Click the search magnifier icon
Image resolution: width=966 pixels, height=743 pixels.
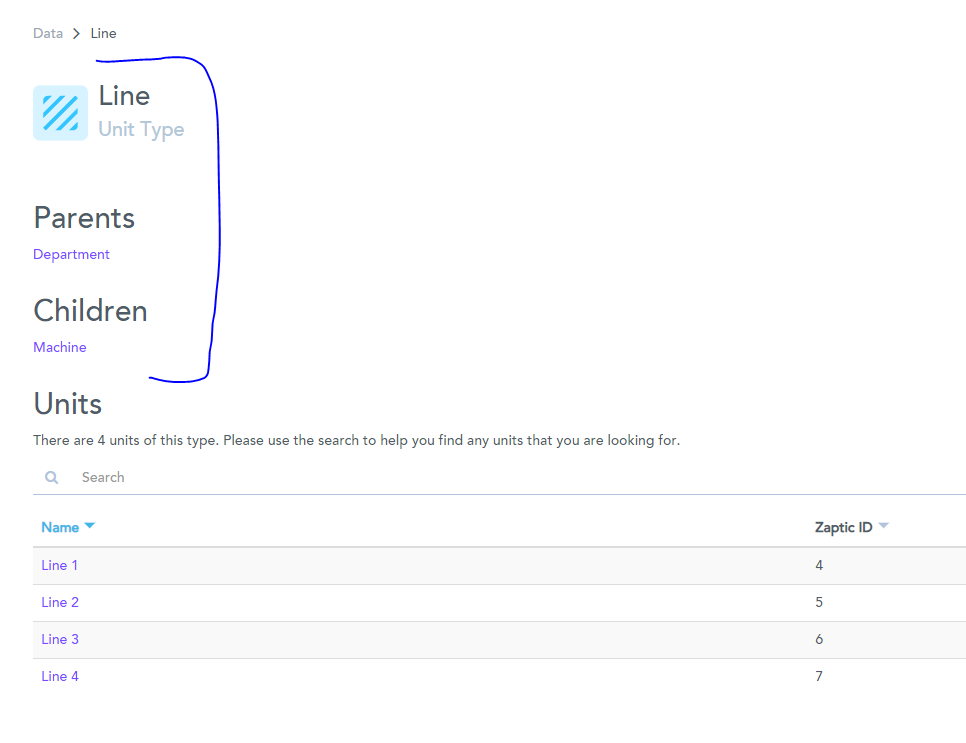pyautogui.click(x=52, y=477)
